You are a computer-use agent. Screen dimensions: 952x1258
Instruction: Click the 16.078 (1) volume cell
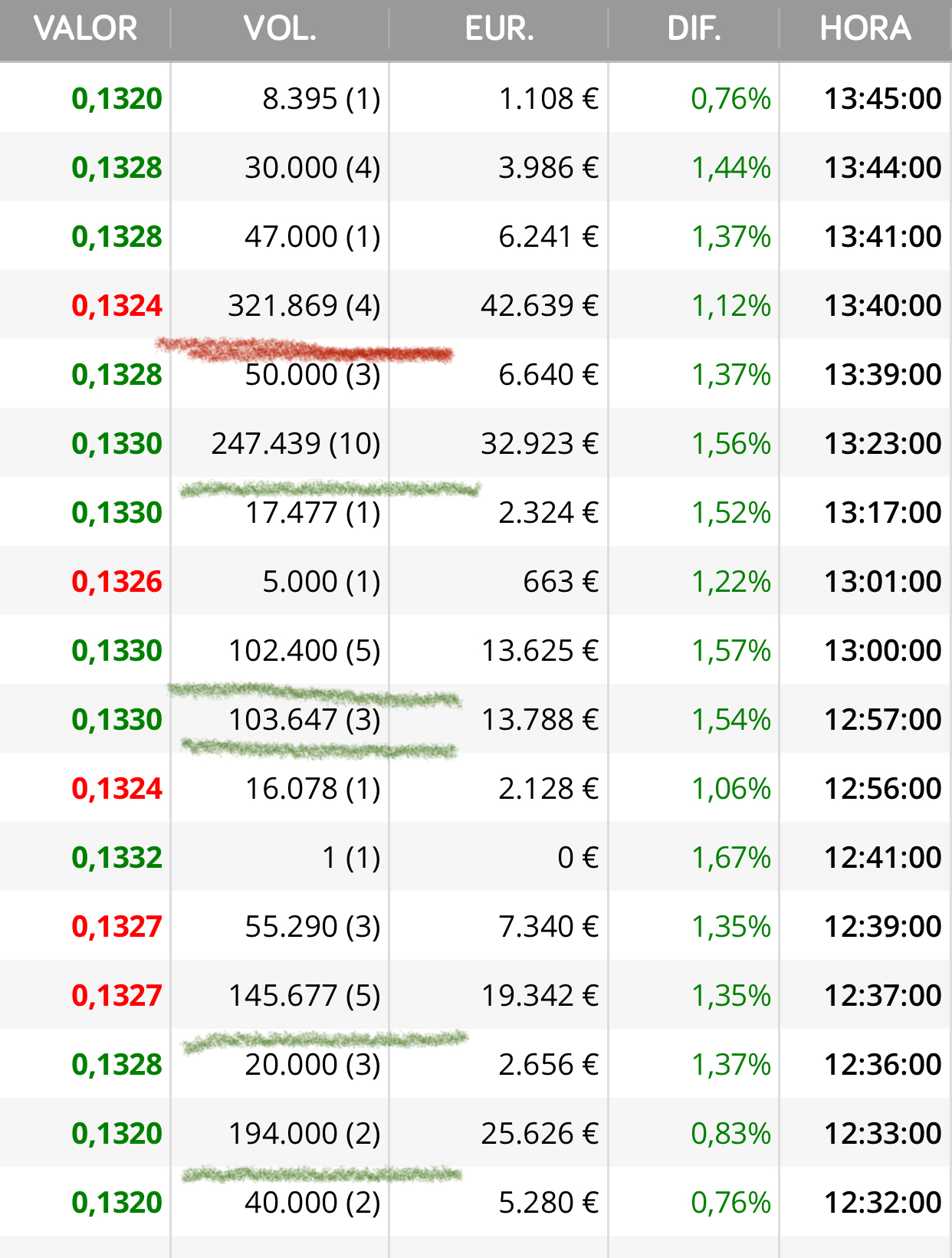313,789
